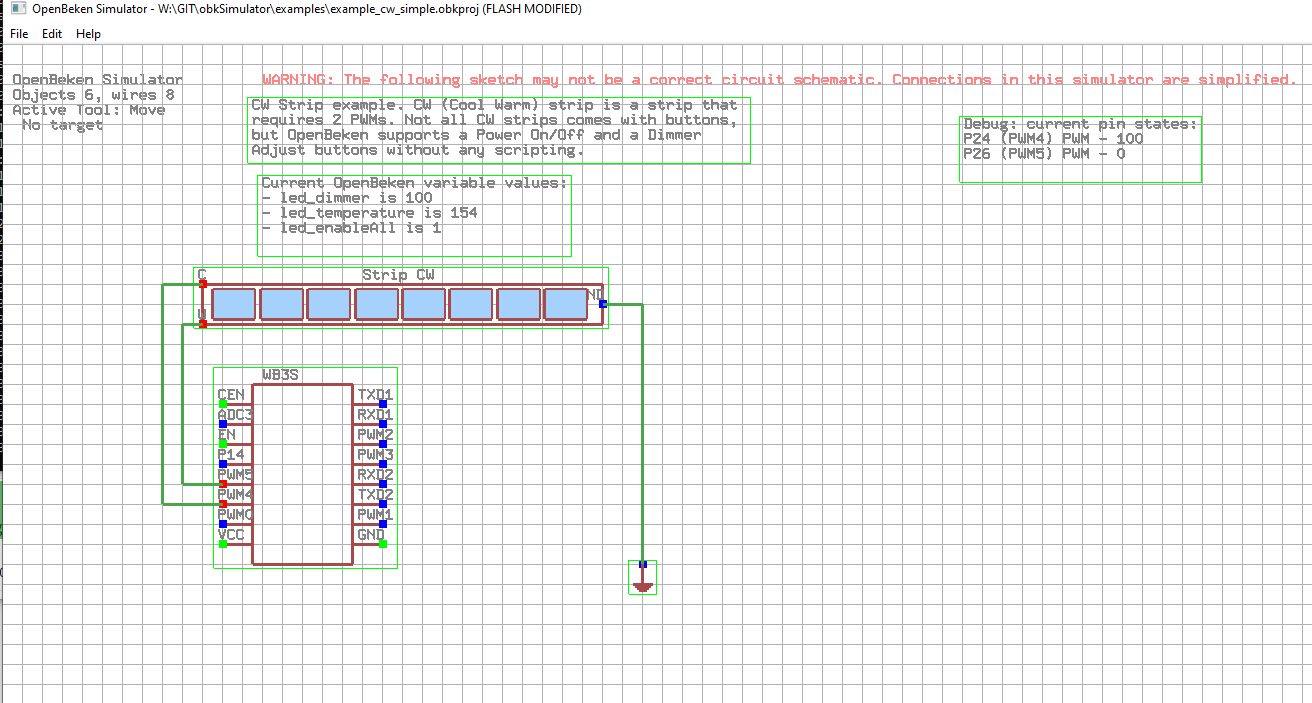
Task: Click the rightmost LED cell of Strip CW
Action: point(566,304)
